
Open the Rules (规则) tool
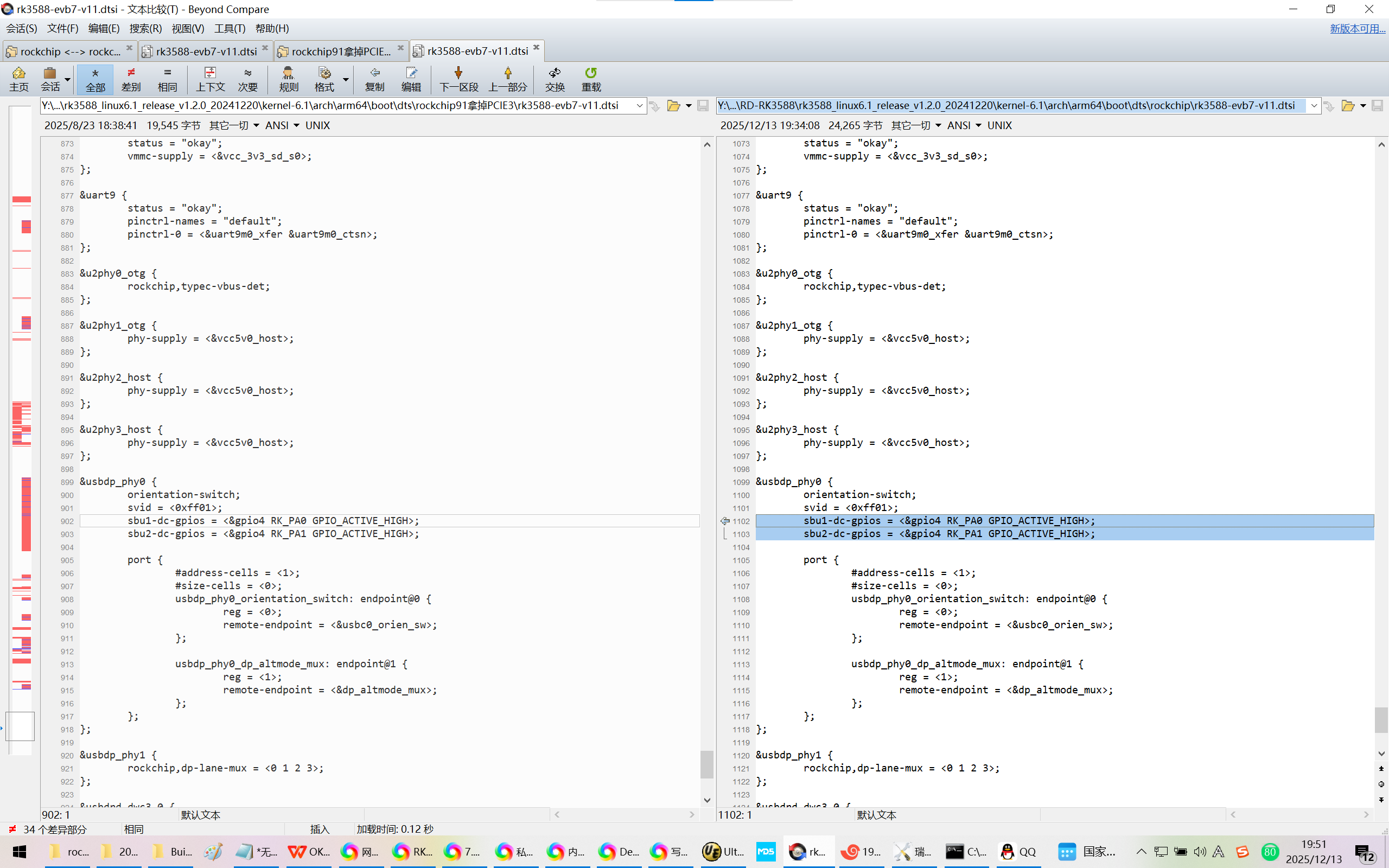tap(288, 79)
